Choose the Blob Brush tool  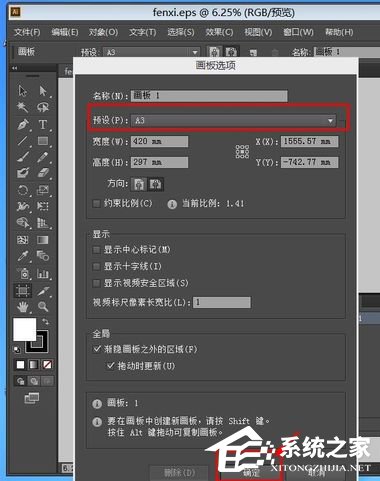click(x=22, y=173)
